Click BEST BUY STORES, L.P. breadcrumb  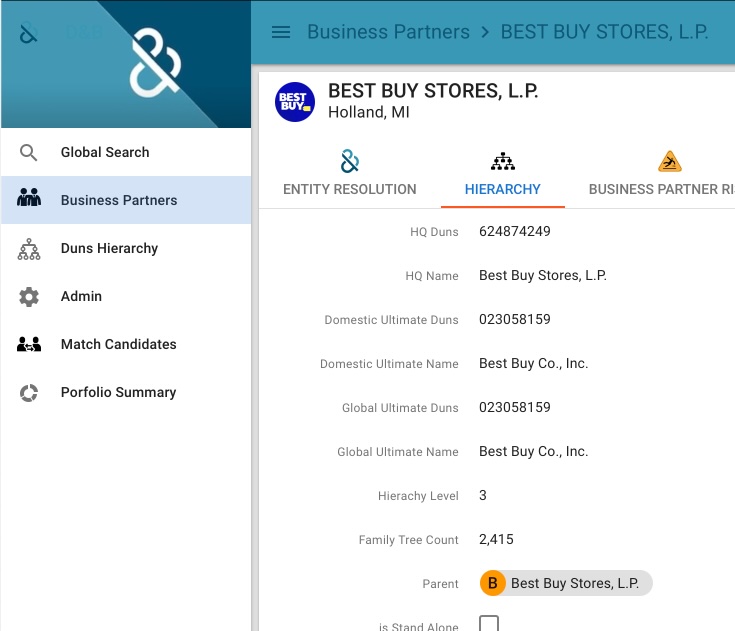point(604,32)
